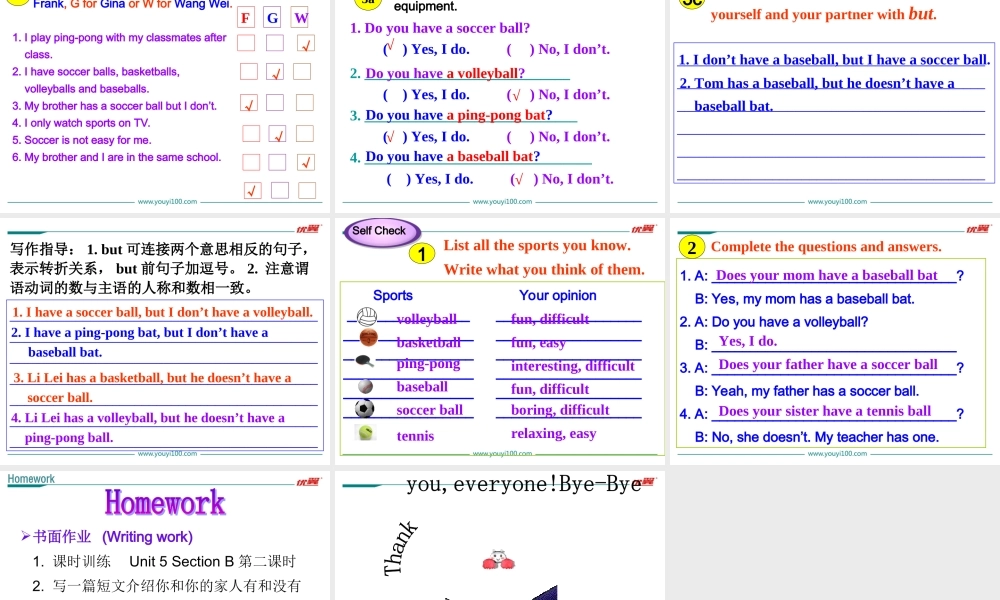The height and width of the screenshot is (600, 1000).
Task: Click the numbered badge 2 on the questions slide
Action: pos(692,246)
